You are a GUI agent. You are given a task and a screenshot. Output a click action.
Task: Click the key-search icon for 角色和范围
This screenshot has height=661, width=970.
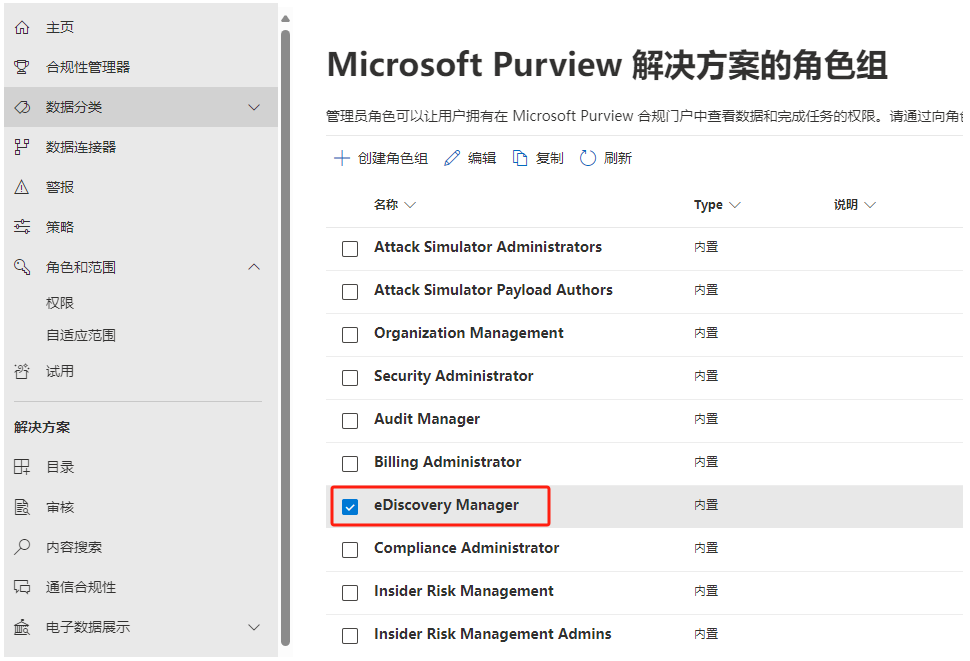tap(22, 267)
